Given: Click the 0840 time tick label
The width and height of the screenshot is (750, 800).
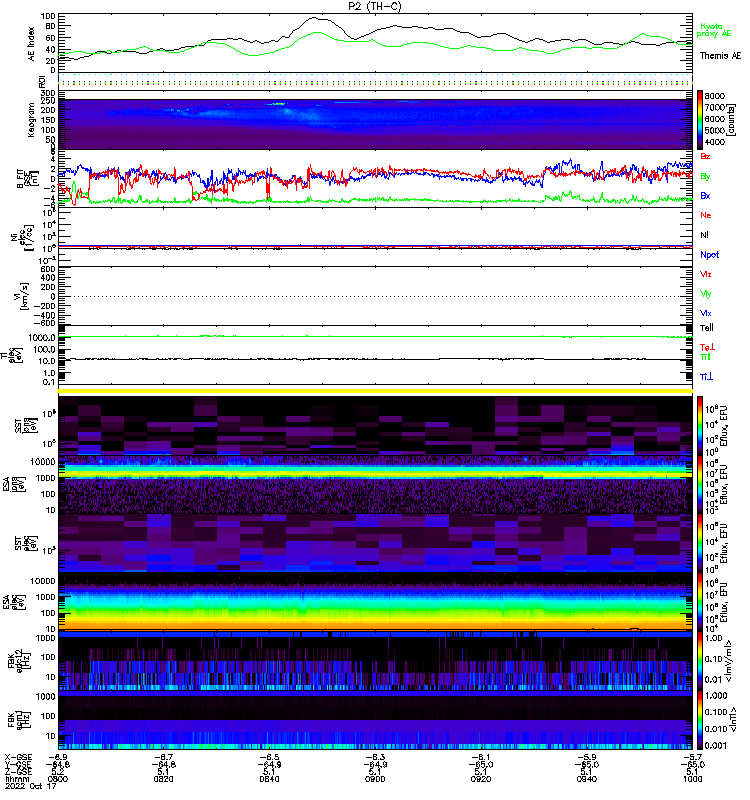Looking at the screenshot, I should click(269, 779).
